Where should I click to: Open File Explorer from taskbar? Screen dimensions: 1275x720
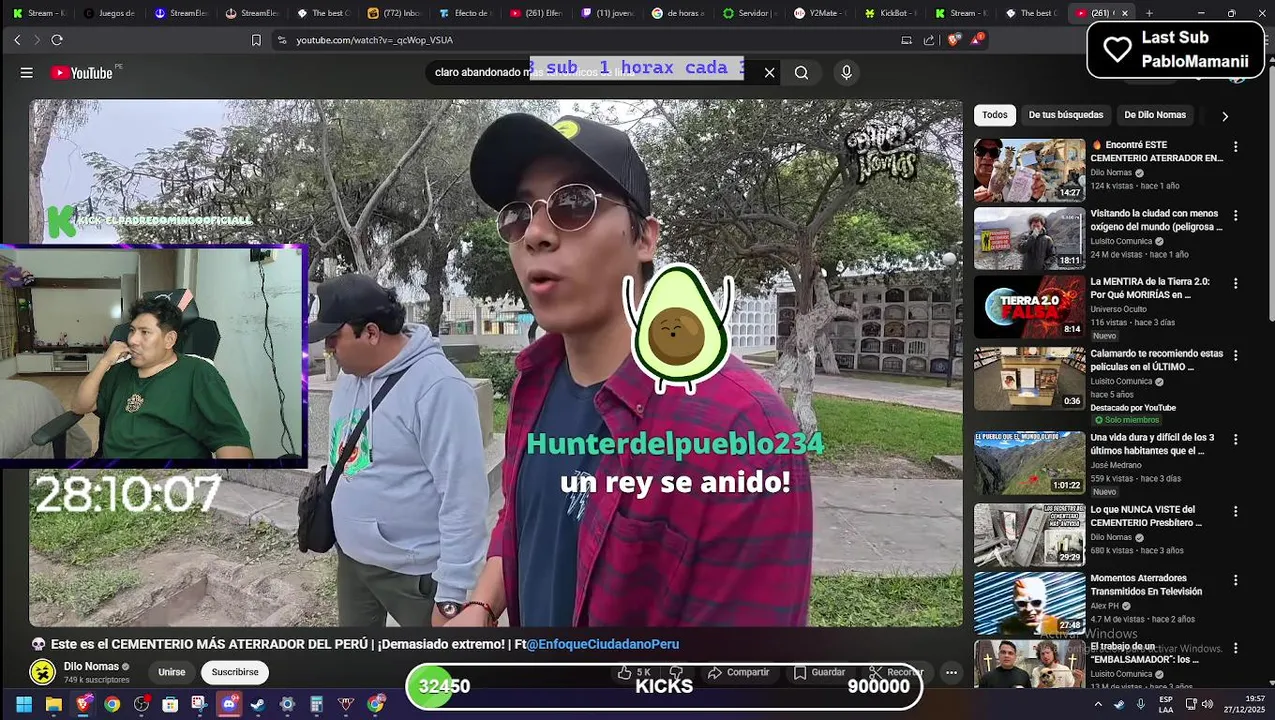coord(53,705)
